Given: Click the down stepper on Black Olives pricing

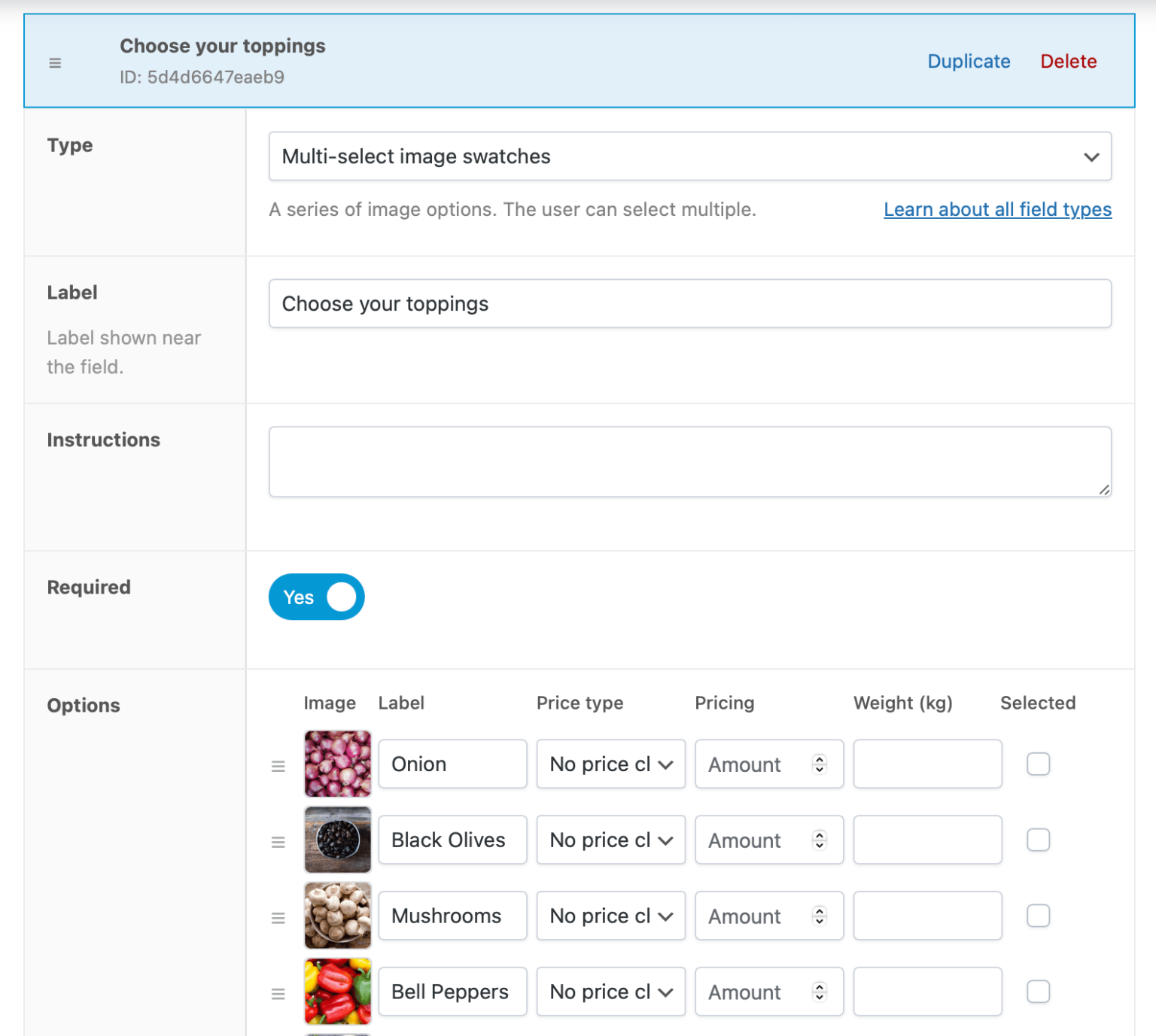Looking at the screenshot, I should click(820, 846).
